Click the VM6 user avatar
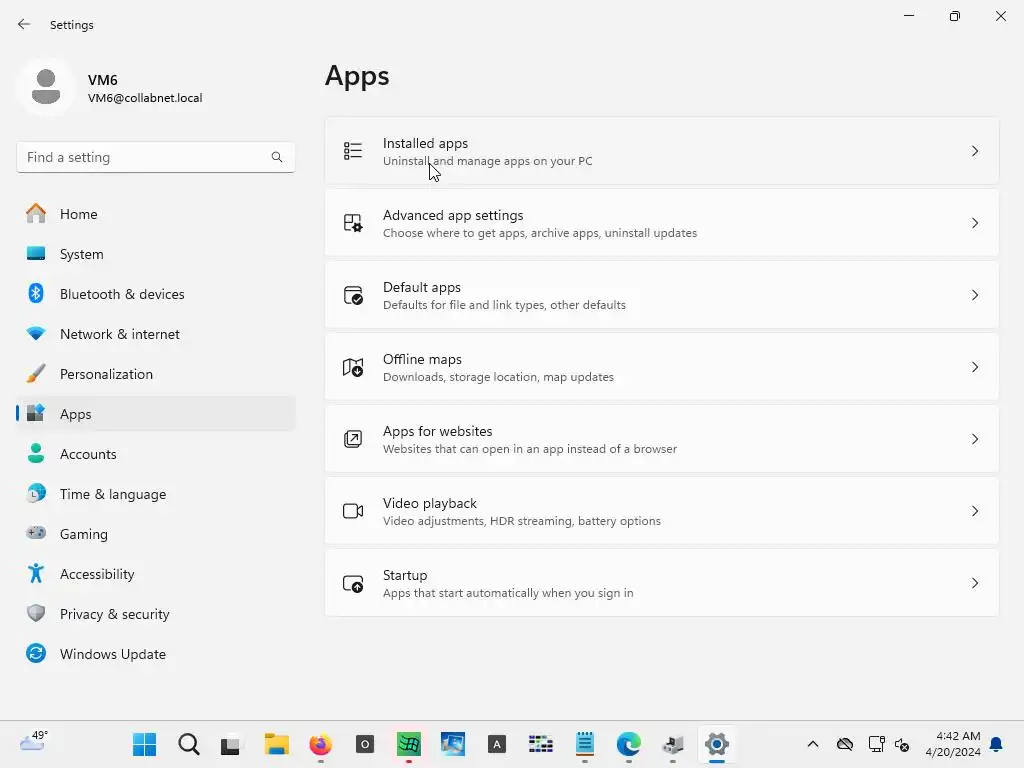Viewport: 1024px width, 768px height. tap(46, 87)
